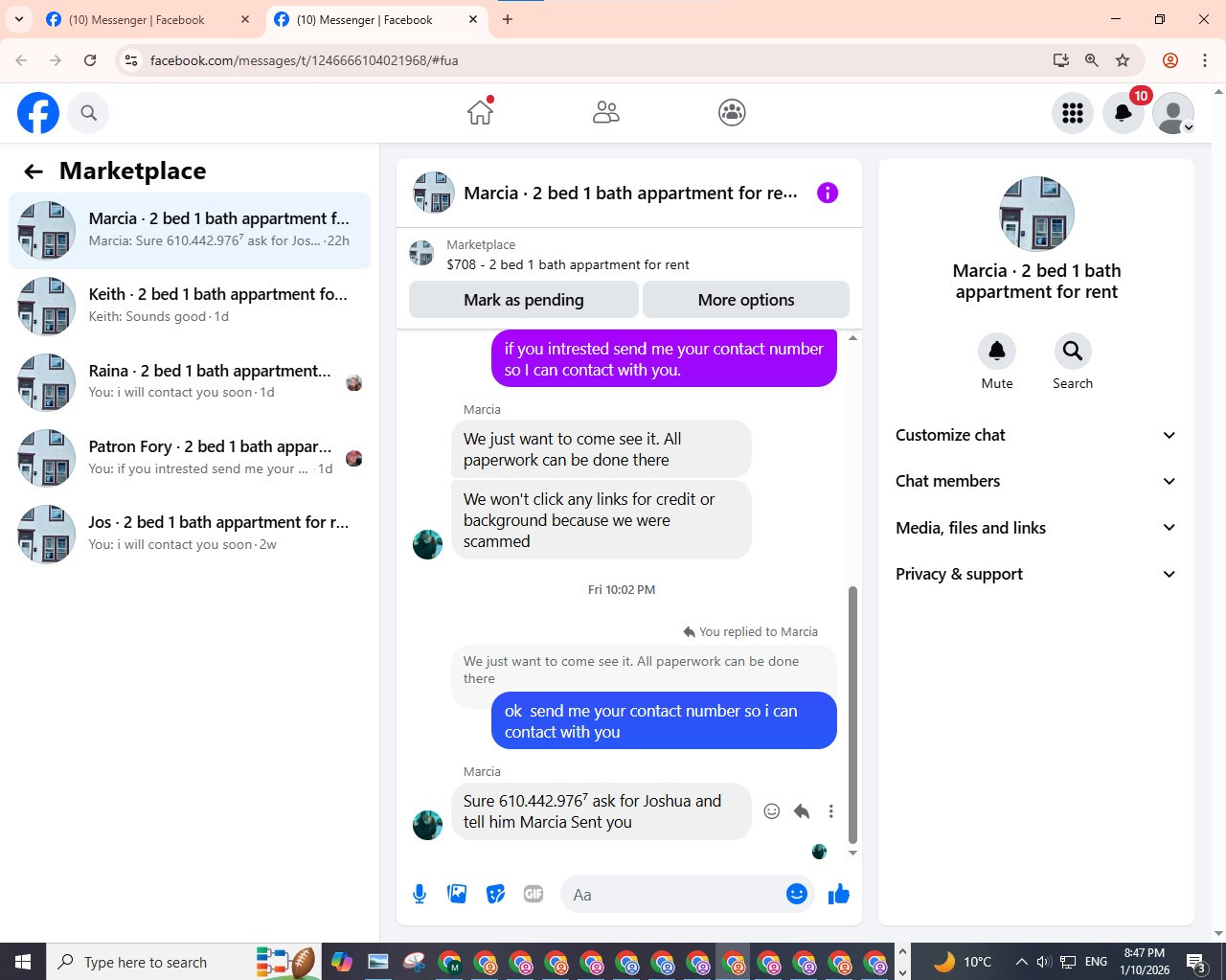The width and height of the screenshot is (1226, 980).
Task: Open the Windows Start menu
Action: 23,962
